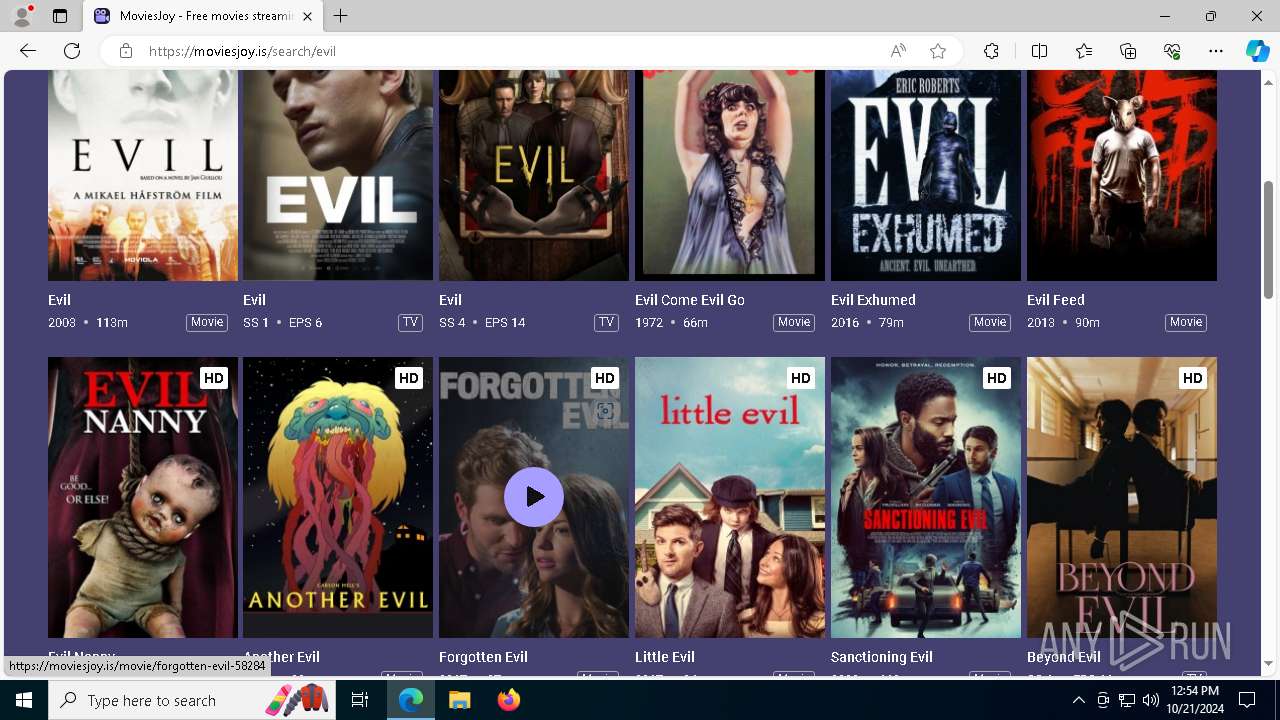Screen dimensions: 1280x720
Task: Click the Movie tag under Evil Feed
Action: (x=1186, y=322)
